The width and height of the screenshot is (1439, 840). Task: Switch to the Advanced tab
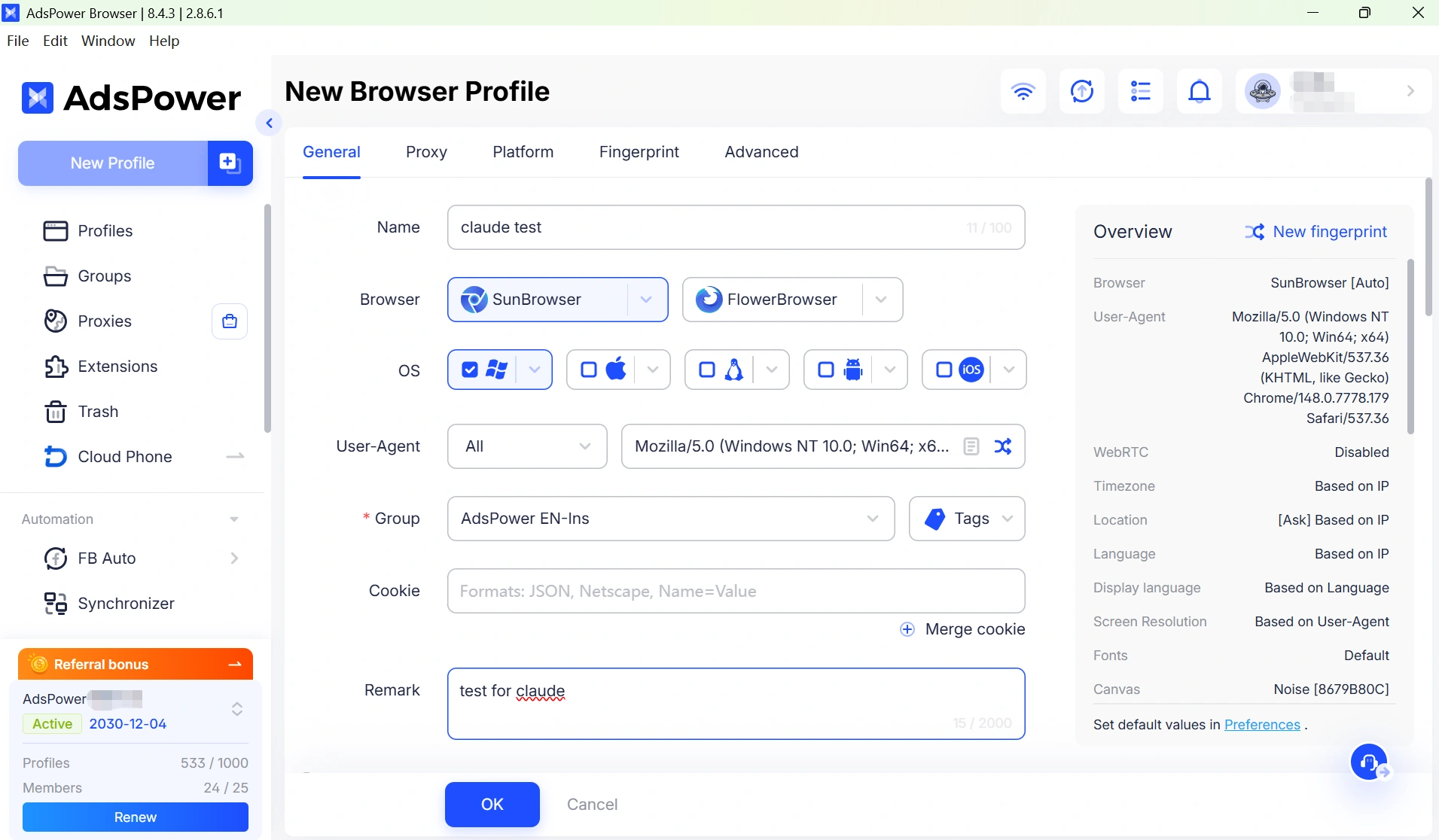coord(761,152)
